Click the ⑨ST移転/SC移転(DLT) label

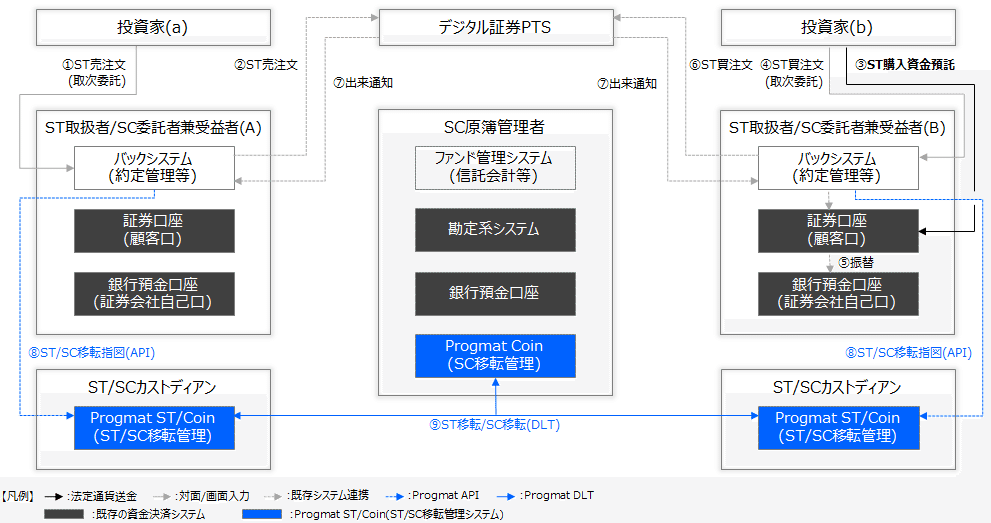point(495,424)
